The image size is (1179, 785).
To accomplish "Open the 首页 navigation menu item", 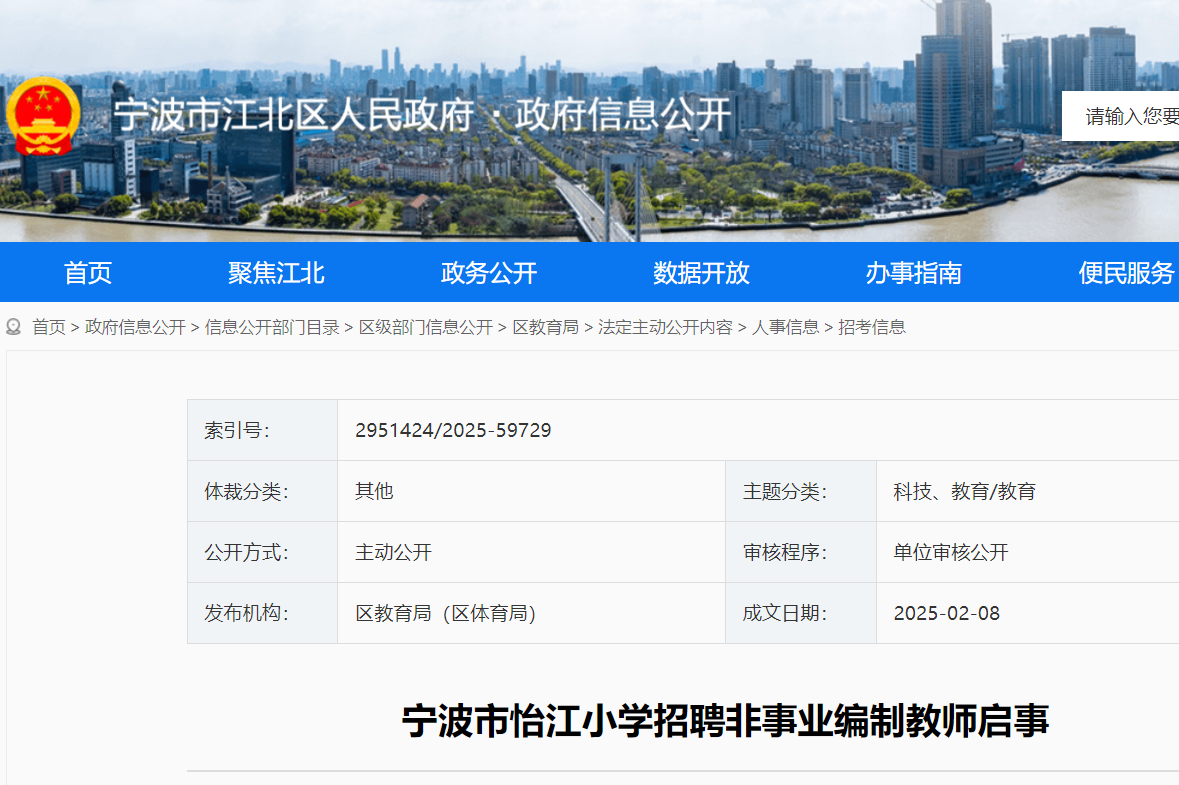I will [x=88, y=273].
